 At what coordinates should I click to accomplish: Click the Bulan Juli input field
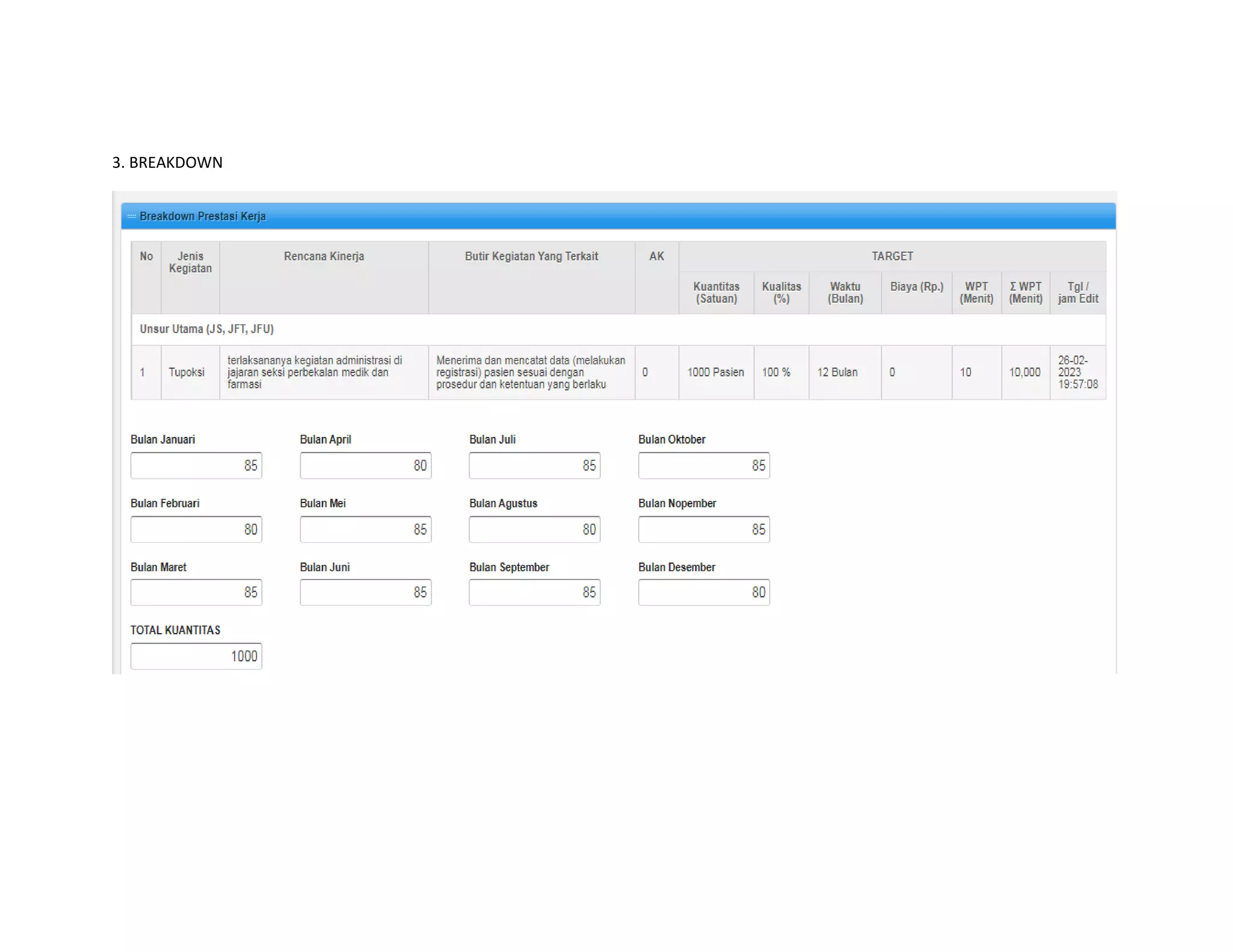pyautogui.click(x=535, y=465)
